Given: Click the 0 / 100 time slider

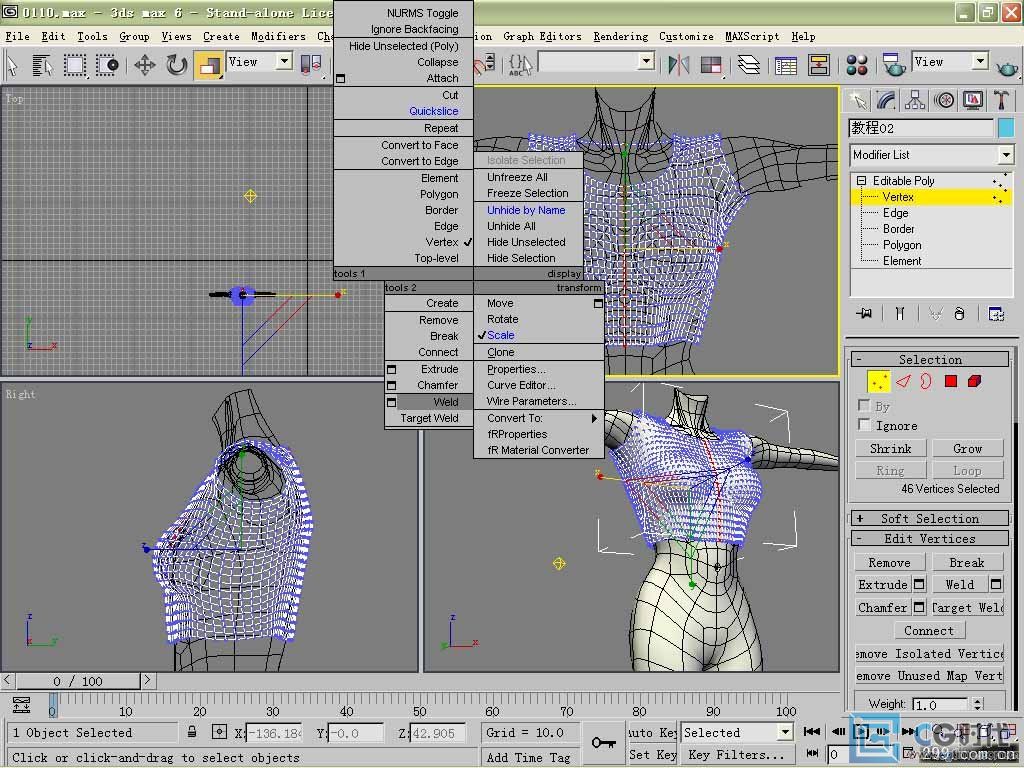Looking at the screenshot, I should tap(78, 681).
